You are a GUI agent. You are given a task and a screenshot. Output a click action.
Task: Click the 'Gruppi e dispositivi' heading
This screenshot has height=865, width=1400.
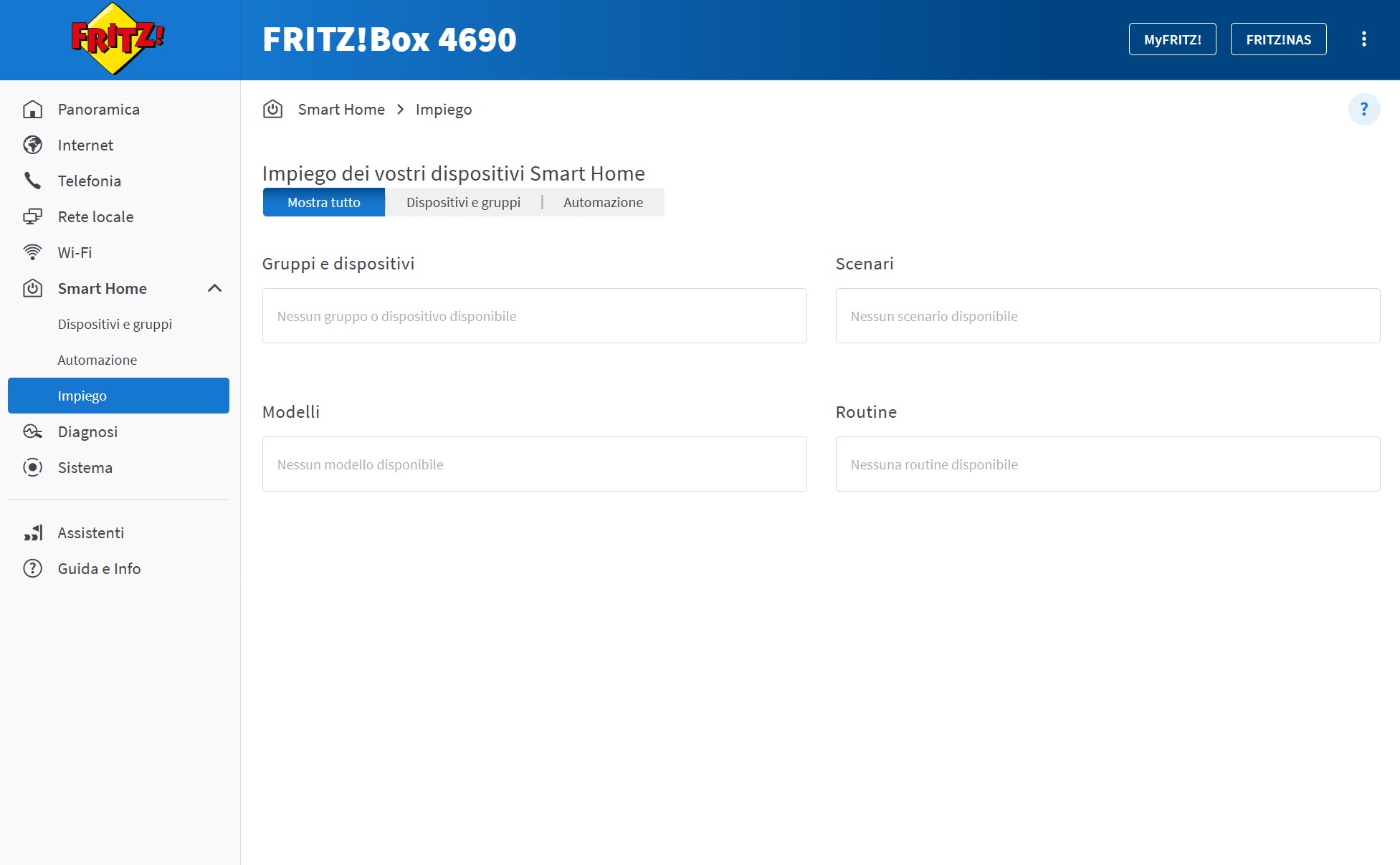click(x=338, y=264)
